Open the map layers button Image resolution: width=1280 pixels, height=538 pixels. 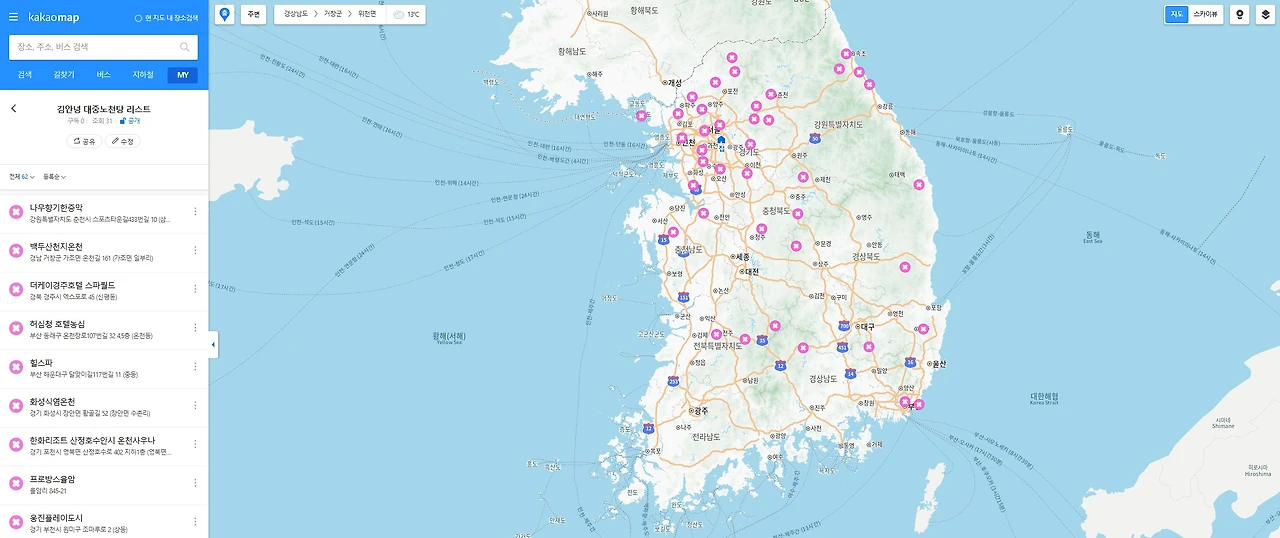pos(1265,14)
